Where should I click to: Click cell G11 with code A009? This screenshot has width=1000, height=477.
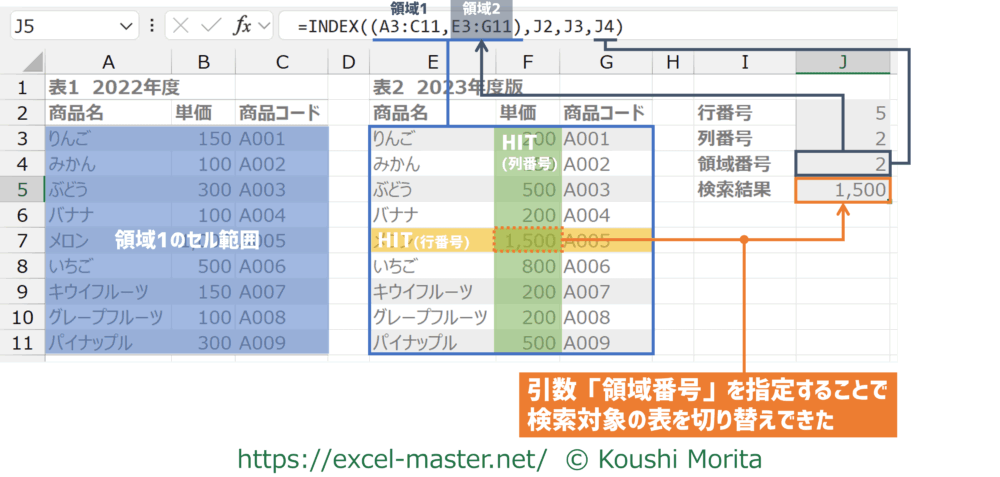point(606,342)
